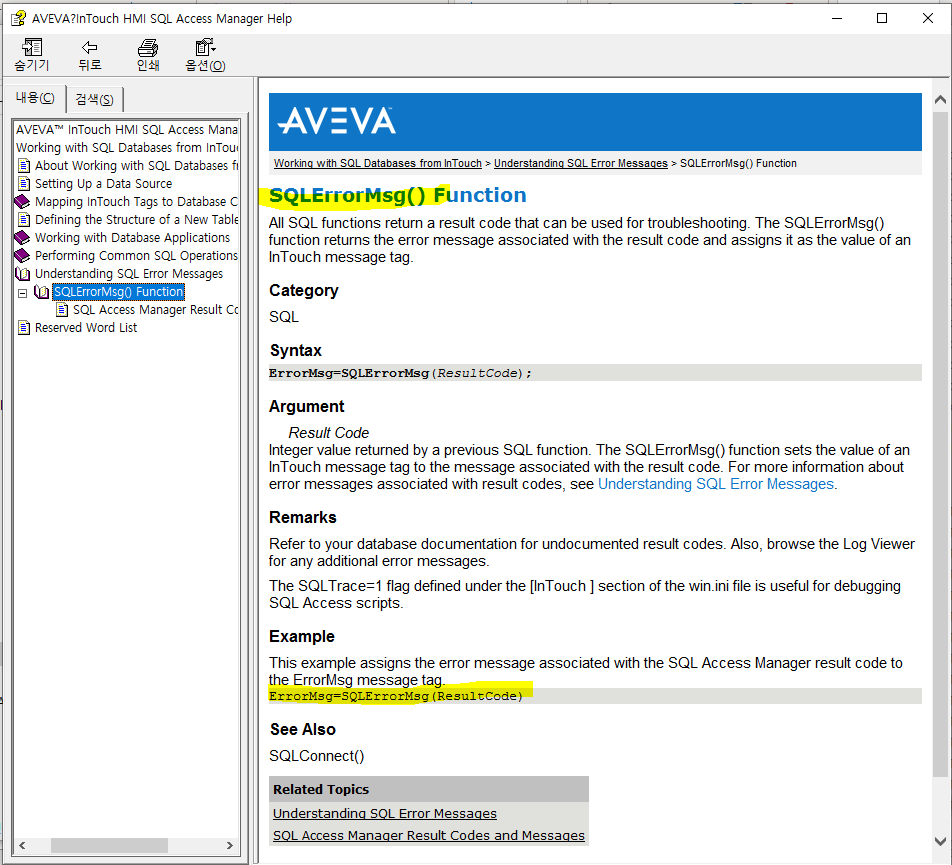The height and width of the screenshot is (865, 952).
Task: Open Setting Up a Data Source topic
Action: pyautogui.click(x=103, y=183)
